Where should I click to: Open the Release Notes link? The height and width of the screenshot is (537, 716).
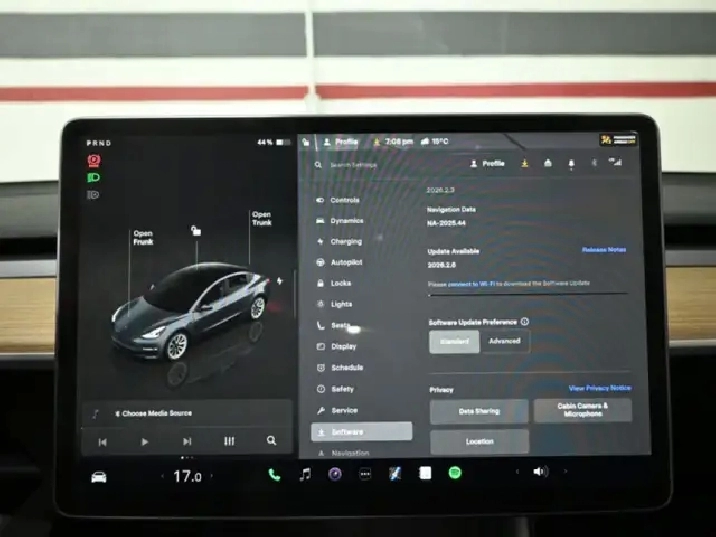pos(604,250)
